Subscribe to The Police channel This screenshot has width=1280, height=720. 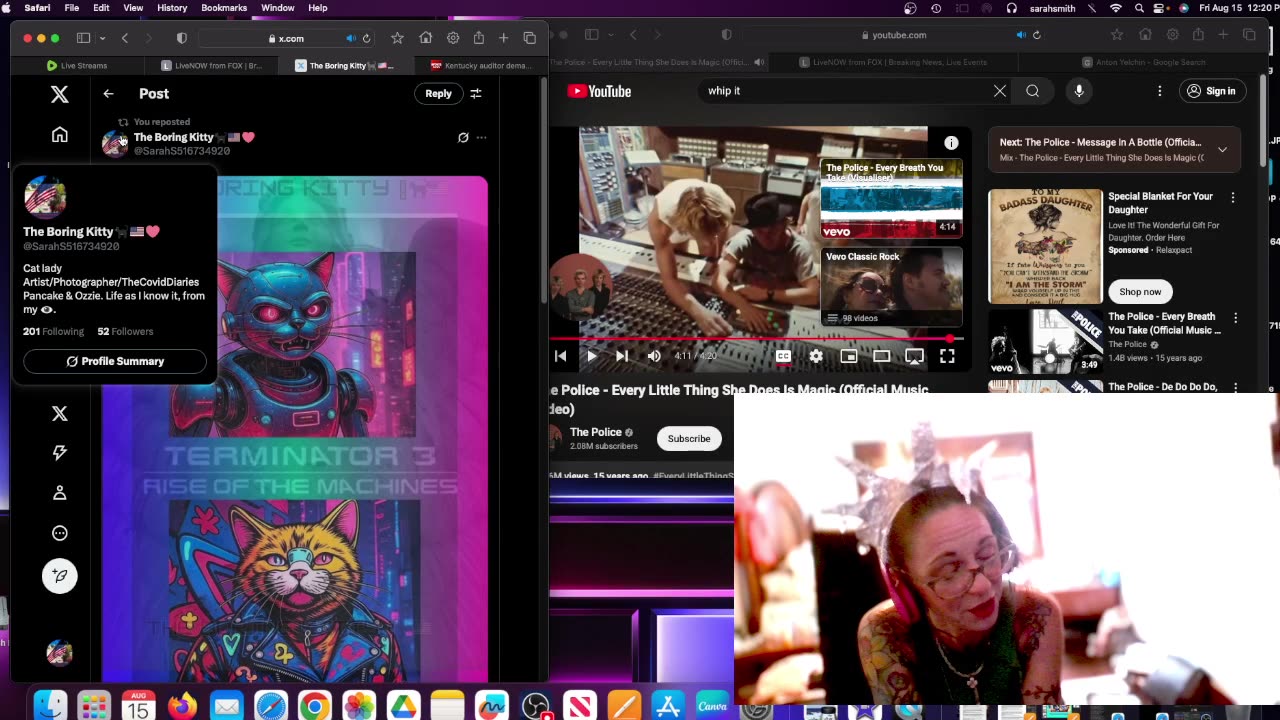point(689,439)
